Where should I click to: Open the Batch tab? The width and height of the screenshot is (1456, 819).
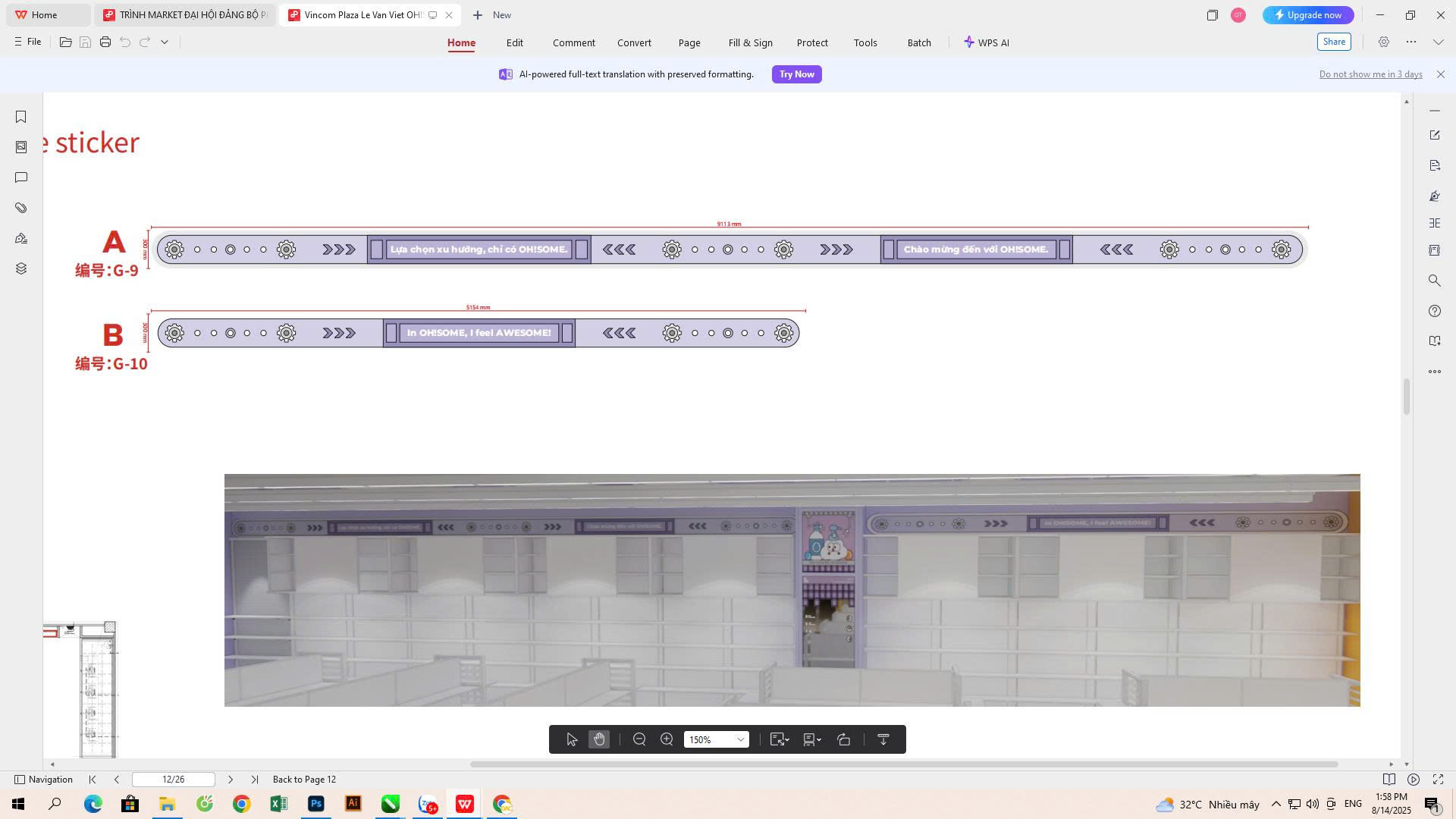pos(919,43)
